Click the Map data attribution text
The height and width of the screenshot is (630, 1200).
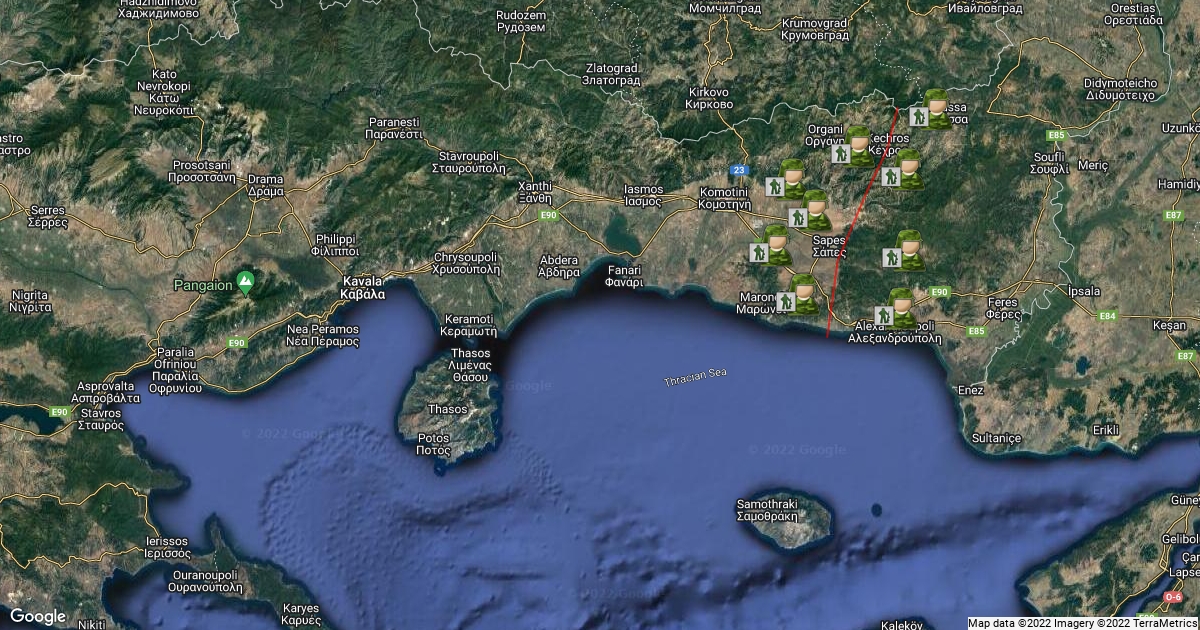1083,623
